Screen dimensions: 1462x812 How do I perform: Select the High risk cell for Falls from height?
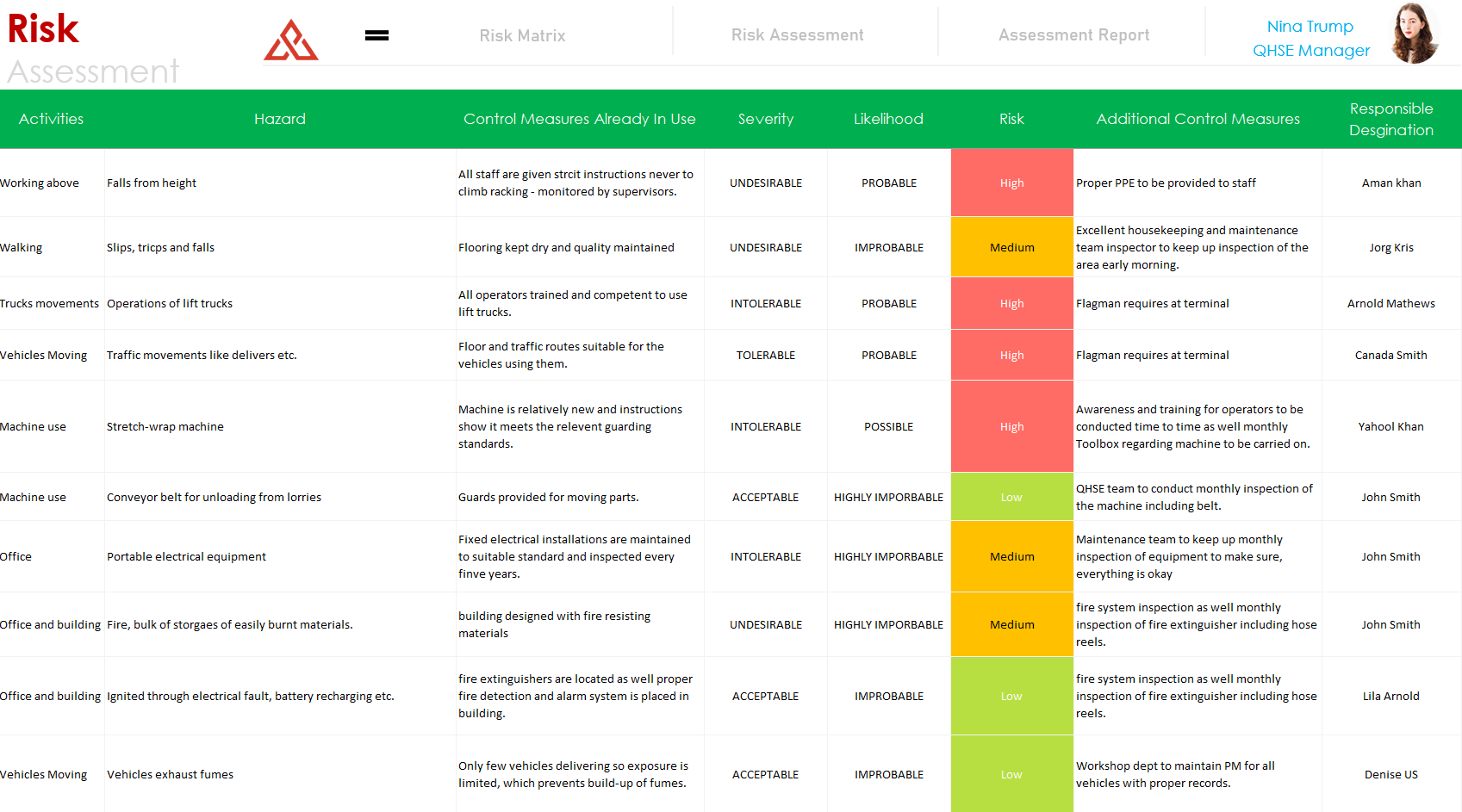[1011, 183]
